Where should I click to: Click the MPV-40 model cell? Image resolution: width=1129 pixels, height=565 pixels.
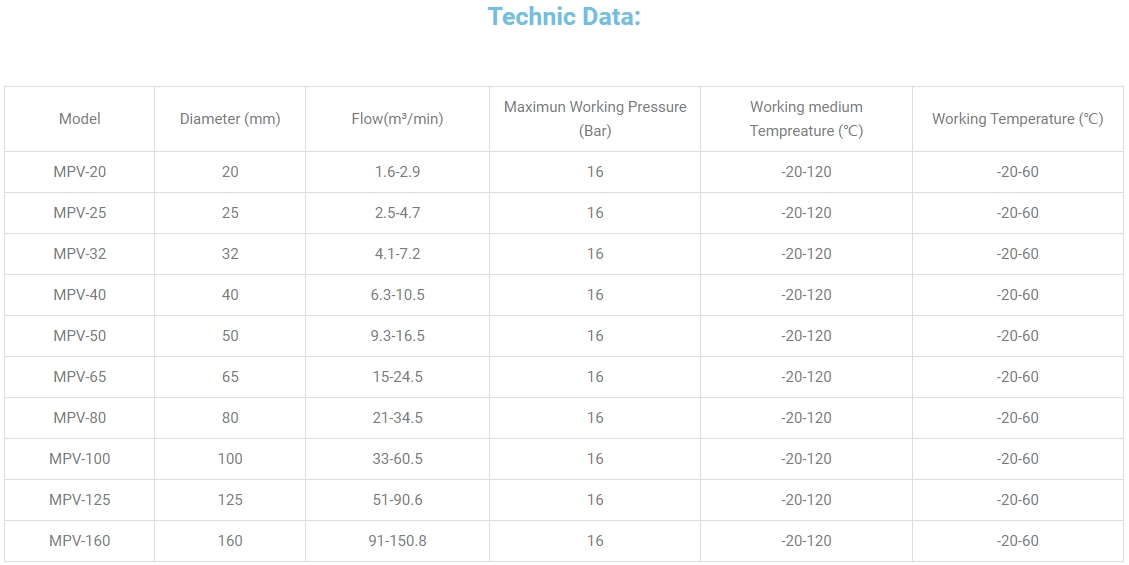point(80,295)
